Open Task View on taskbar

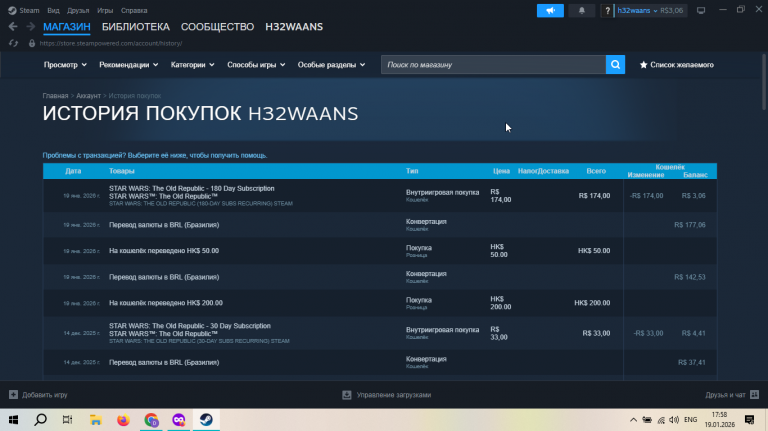(x=68, y=420)
